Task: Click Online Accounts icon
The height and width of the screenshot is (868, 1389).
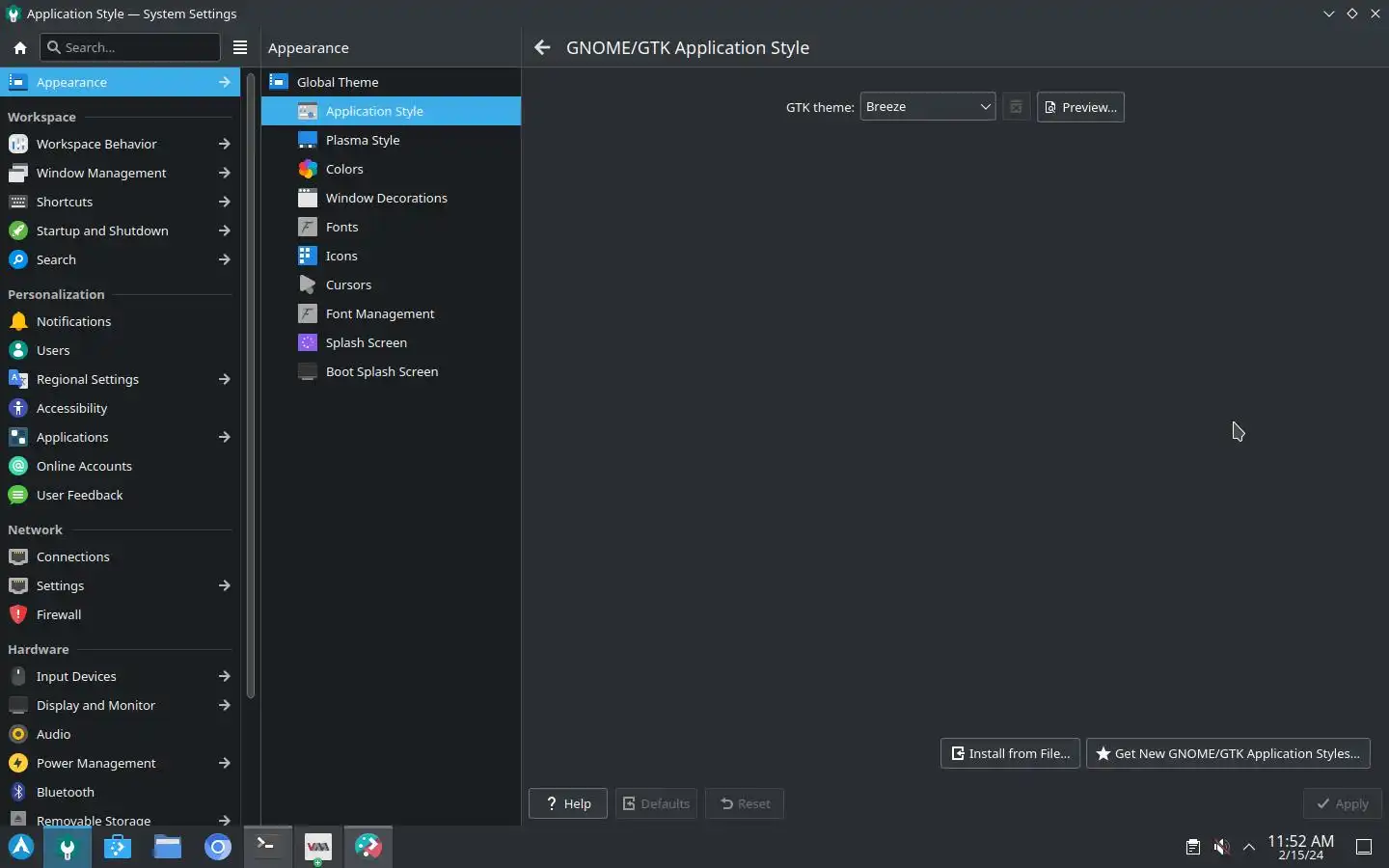Action: (17, 466)
